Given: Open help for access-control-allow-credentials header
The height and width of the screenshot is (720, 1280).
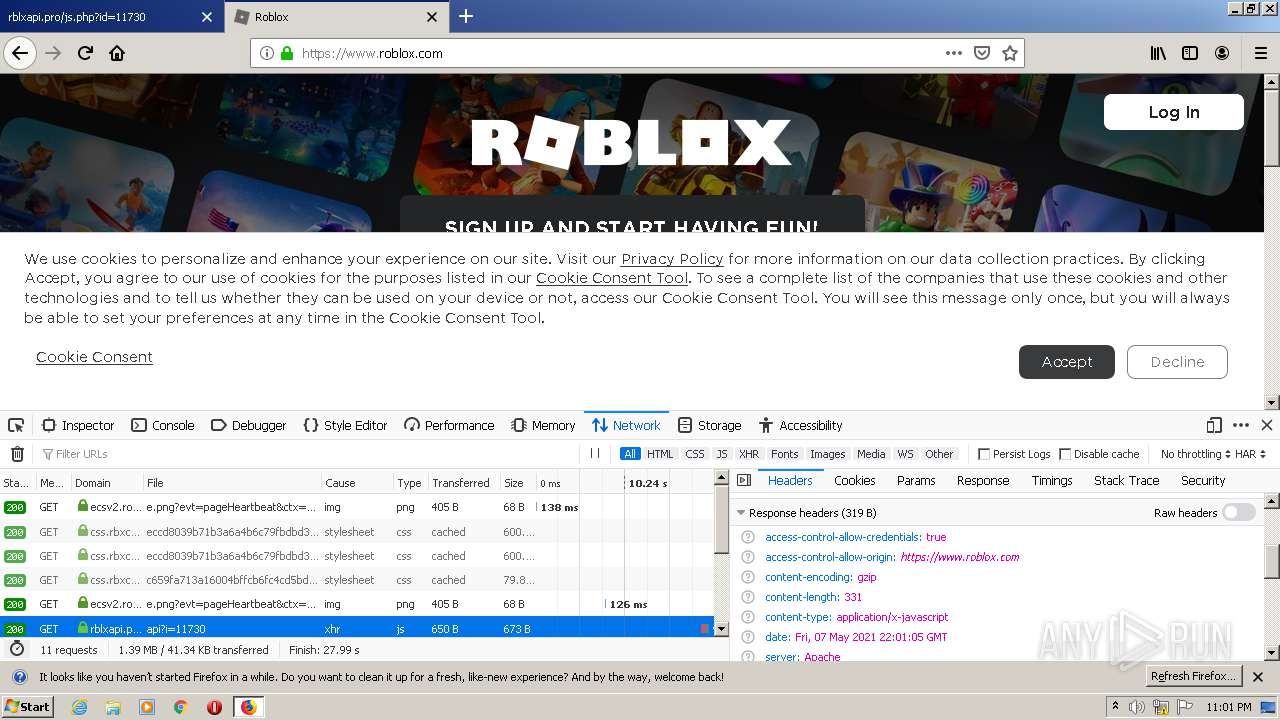Looking at the screenshot, I should tap(747, 537).
